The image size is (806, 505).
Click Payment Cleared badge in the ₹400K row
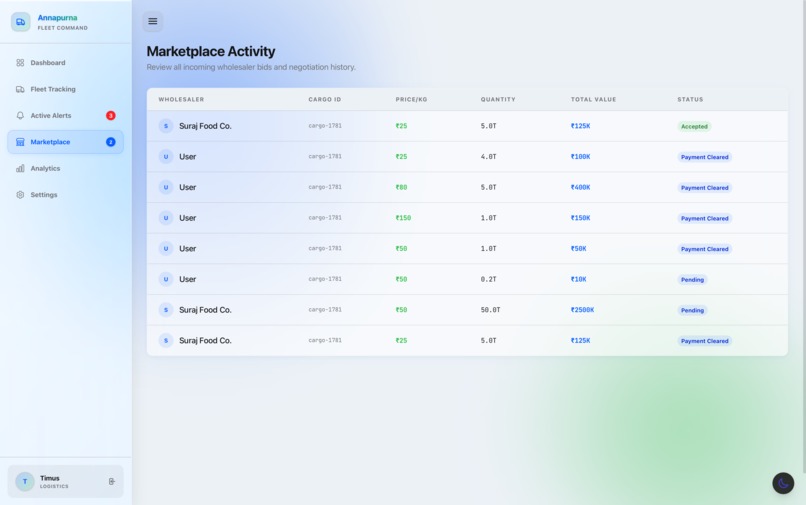point(704,188)
